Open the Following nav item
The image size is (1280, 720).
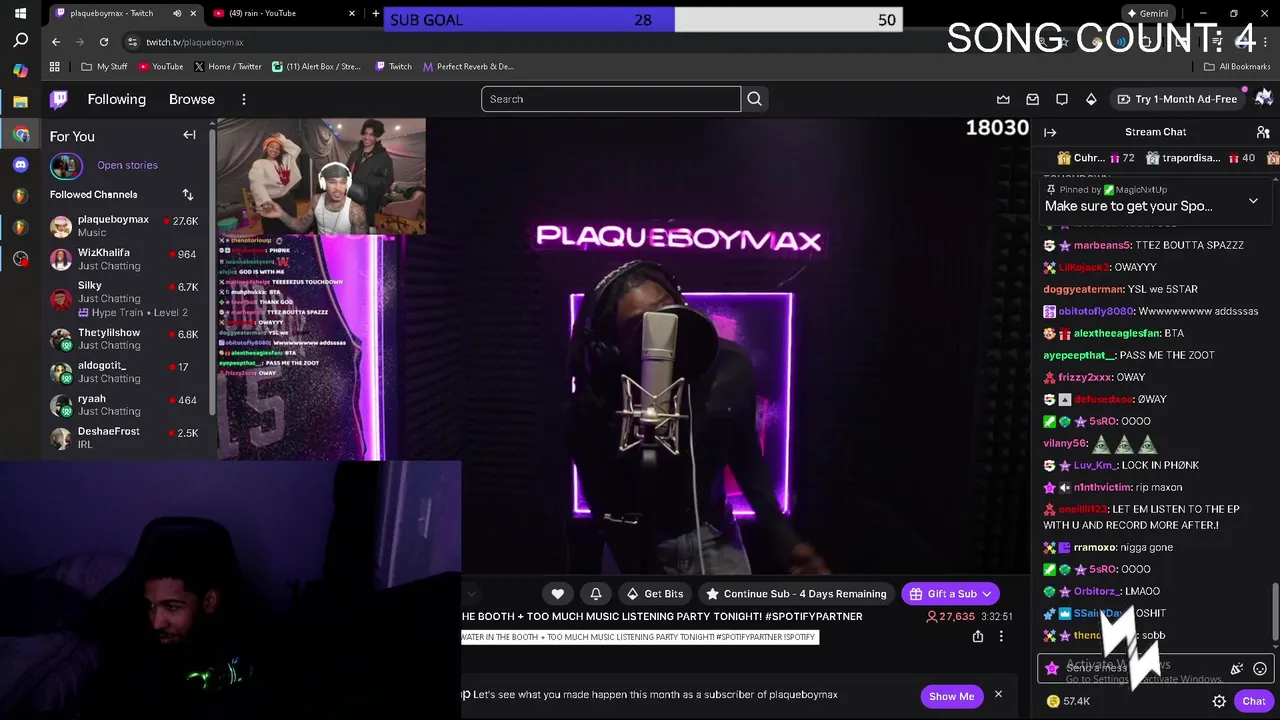pyautogui.click(x=116, y=99)
